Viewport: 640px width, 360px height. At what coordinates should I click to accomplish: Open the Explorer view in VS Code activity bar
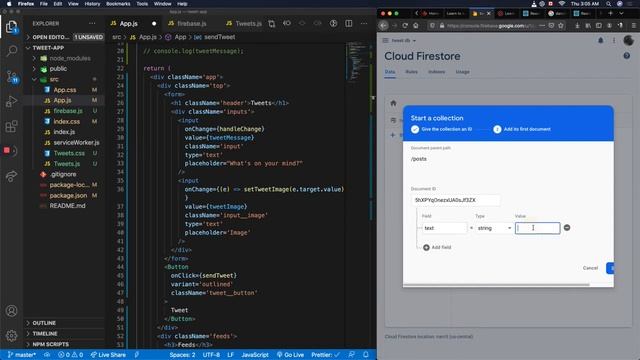click(11, 27)
